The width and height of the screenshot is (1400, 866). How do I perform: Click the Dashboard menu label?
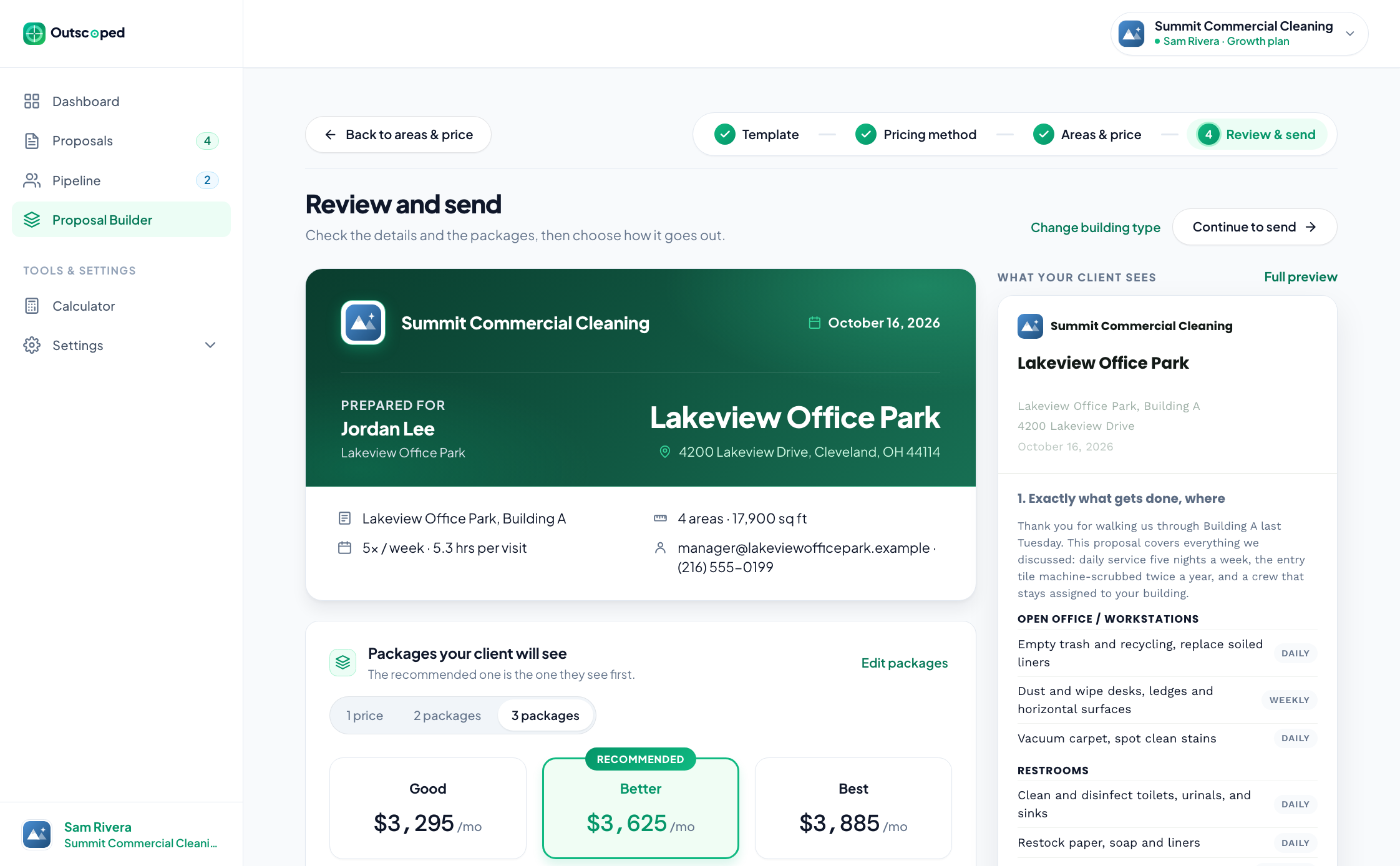[86, 101]
